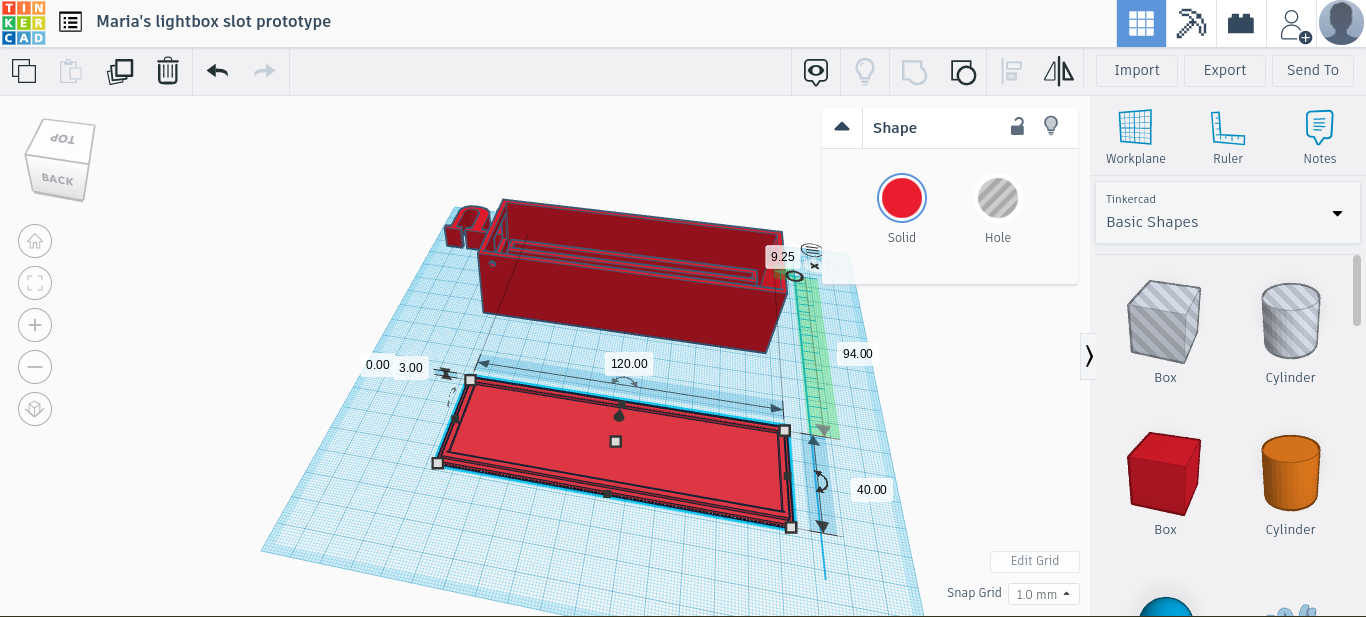Undo the last action
The width and height of the screenshot is (1366, 617).
point(217,71)
